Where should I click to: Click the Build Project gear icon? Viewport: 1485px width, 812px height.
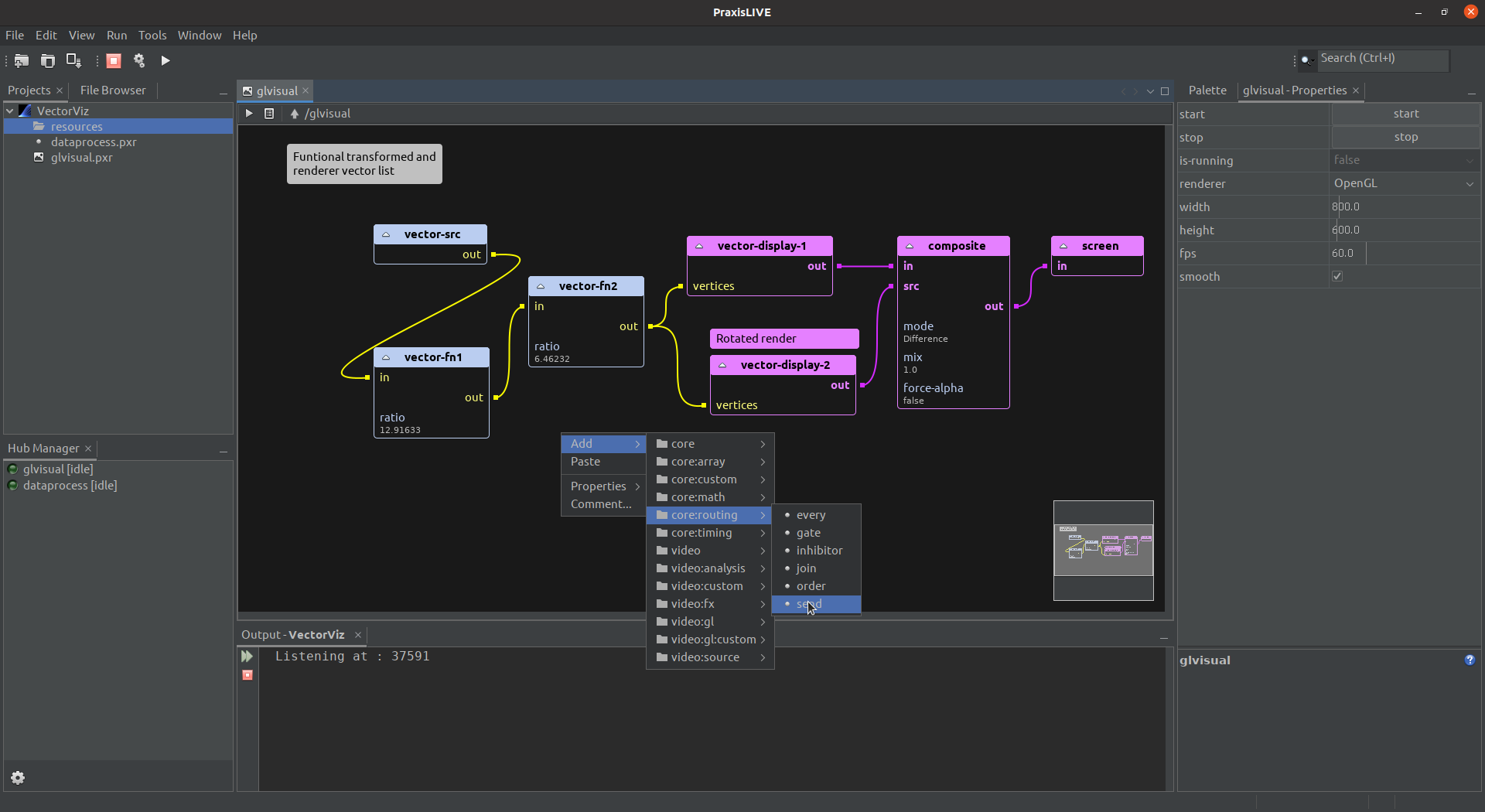coord(139,60)
